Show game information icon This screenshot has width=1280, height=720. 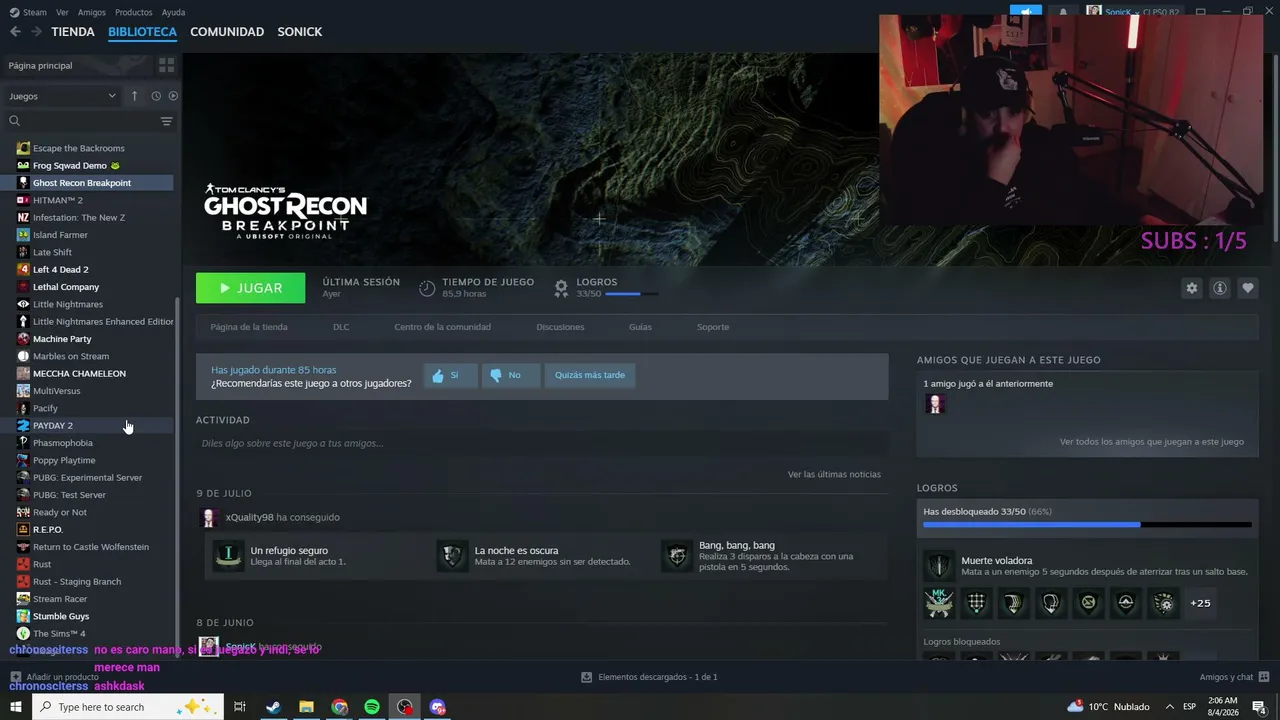tap(1219, 288)
